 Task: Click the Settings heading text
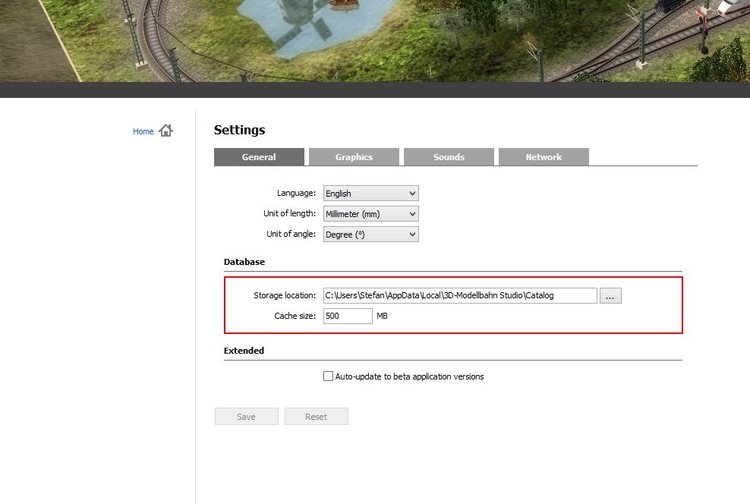tap(239, 130)
